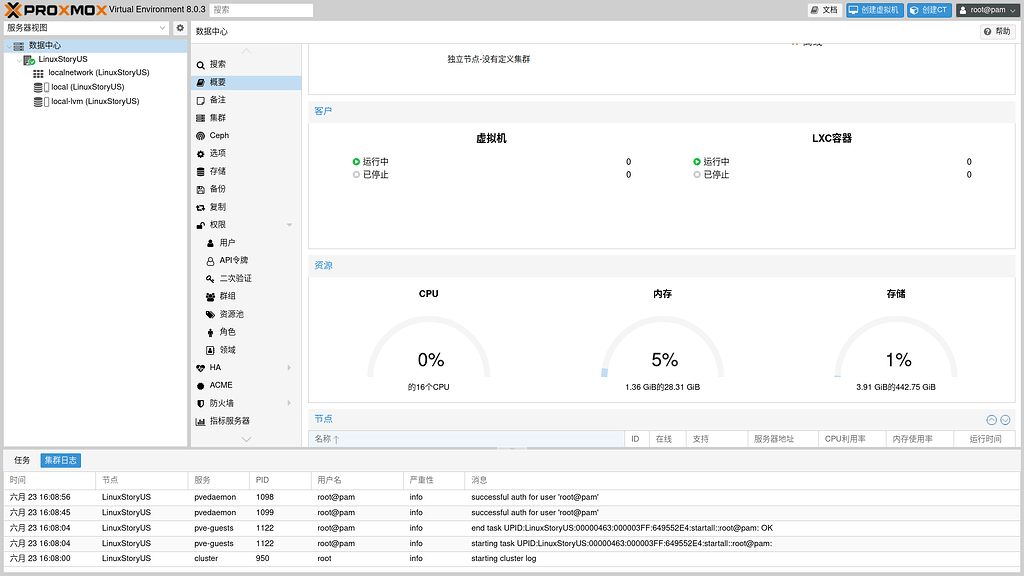Screen dimensions: 1024x576
Task: Click the gear icon beside 服务器视图
Action: pyautogui.click(x=180, y=28)
